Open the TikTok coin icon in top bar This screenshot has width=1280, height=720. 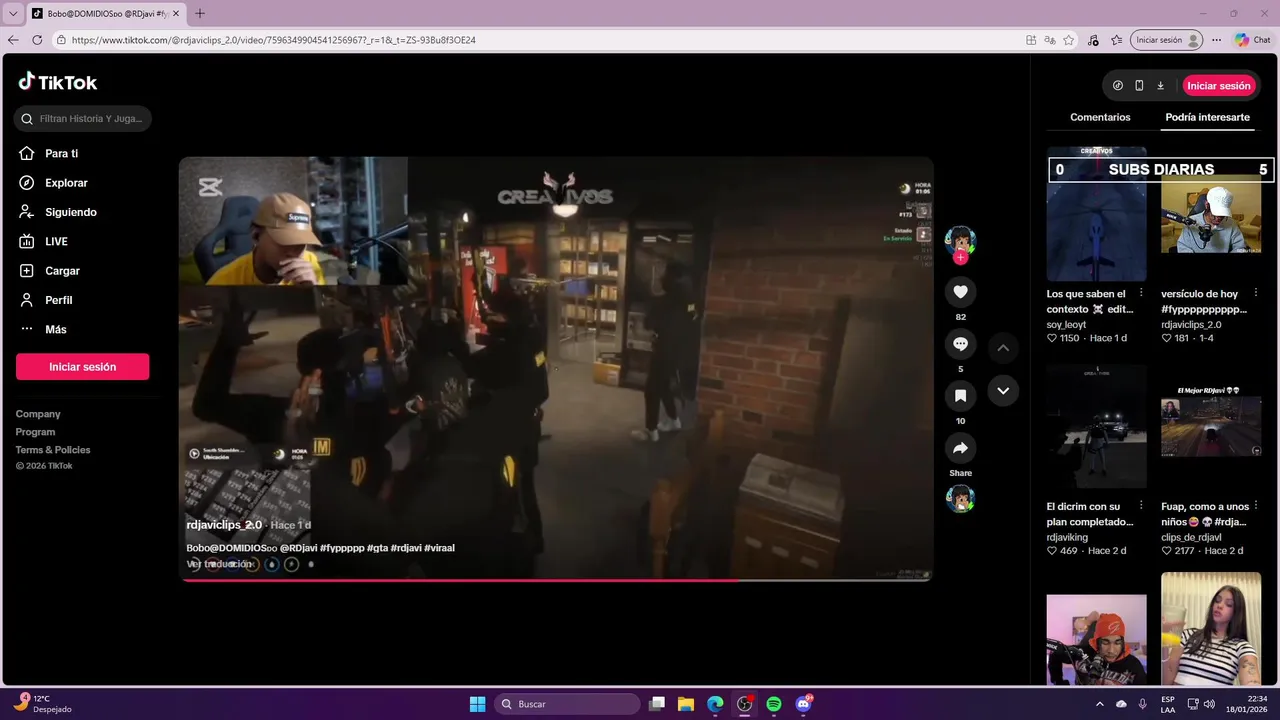point(1118,86)
